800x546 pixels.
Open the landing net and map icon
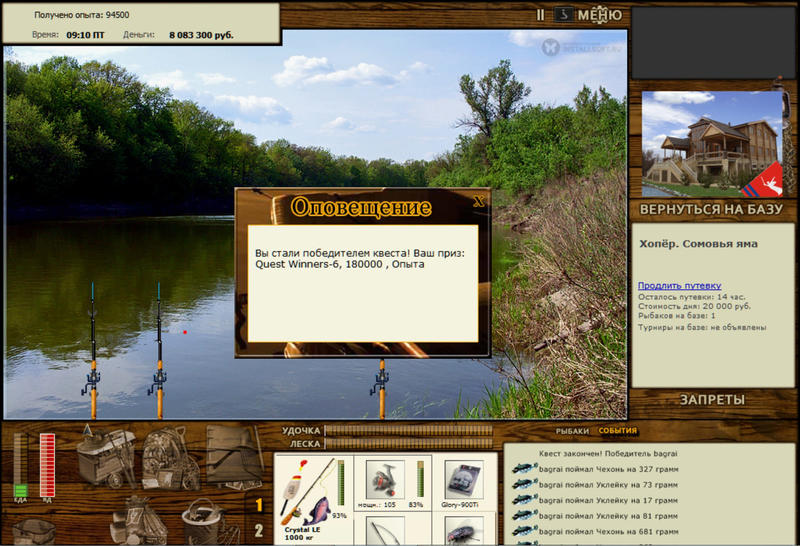235,455
